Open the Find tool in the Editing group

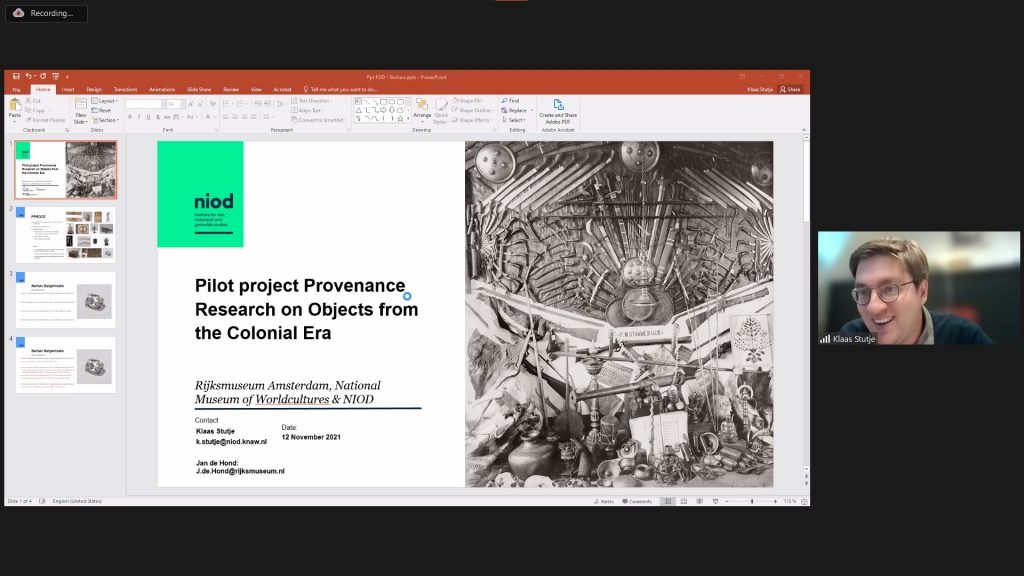[x=513, y=101]
